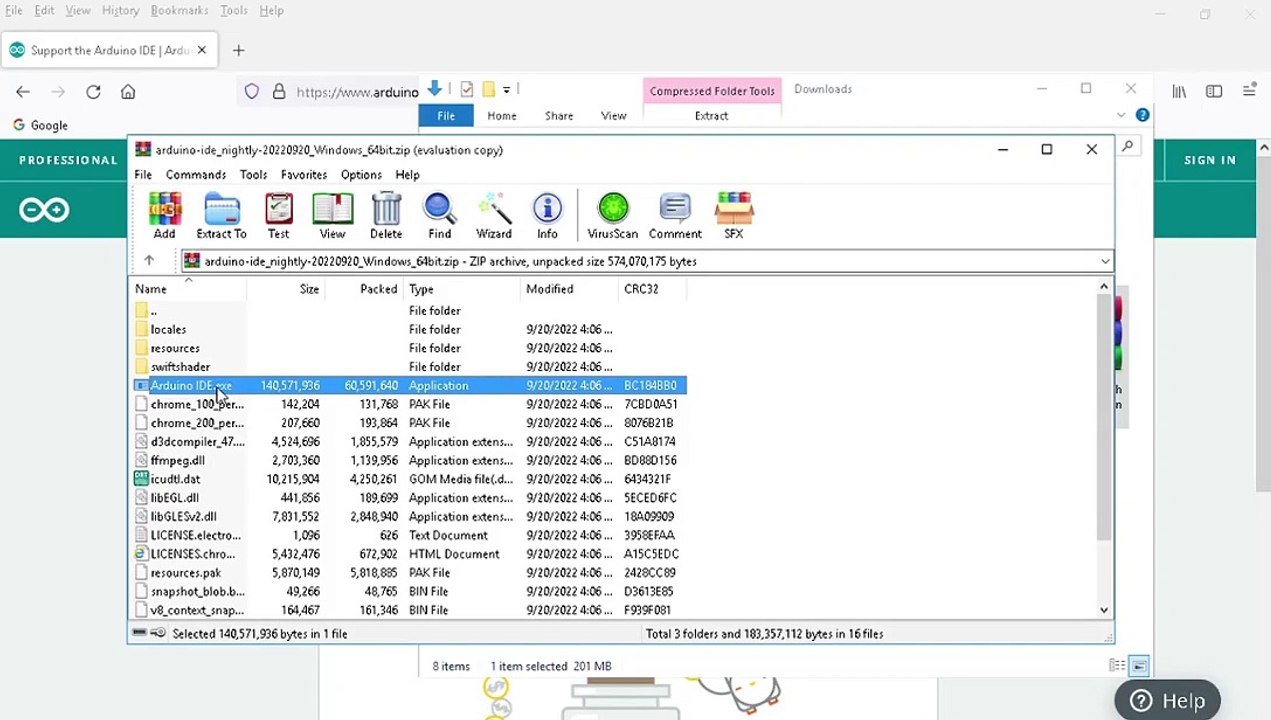Click the WinRAR vertical scrollbar thumb
This screenshot has width=1271, height=720.
pos(1104,418)
